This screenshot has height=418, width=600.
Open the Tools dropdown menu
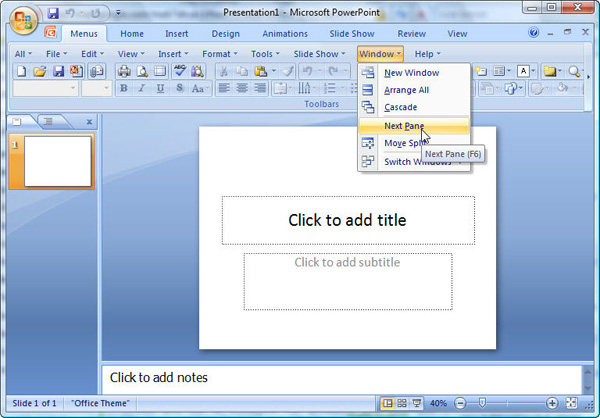(x=265, y=54)
